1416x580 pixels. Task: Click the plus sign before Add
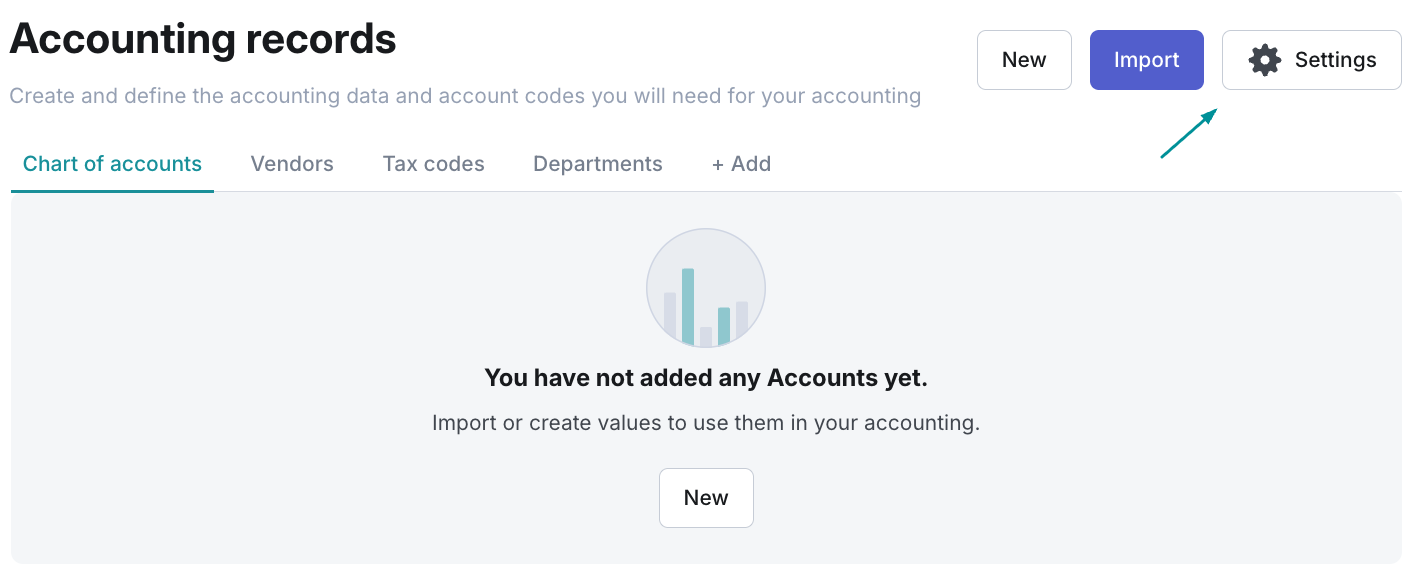(x=717, y=164)
